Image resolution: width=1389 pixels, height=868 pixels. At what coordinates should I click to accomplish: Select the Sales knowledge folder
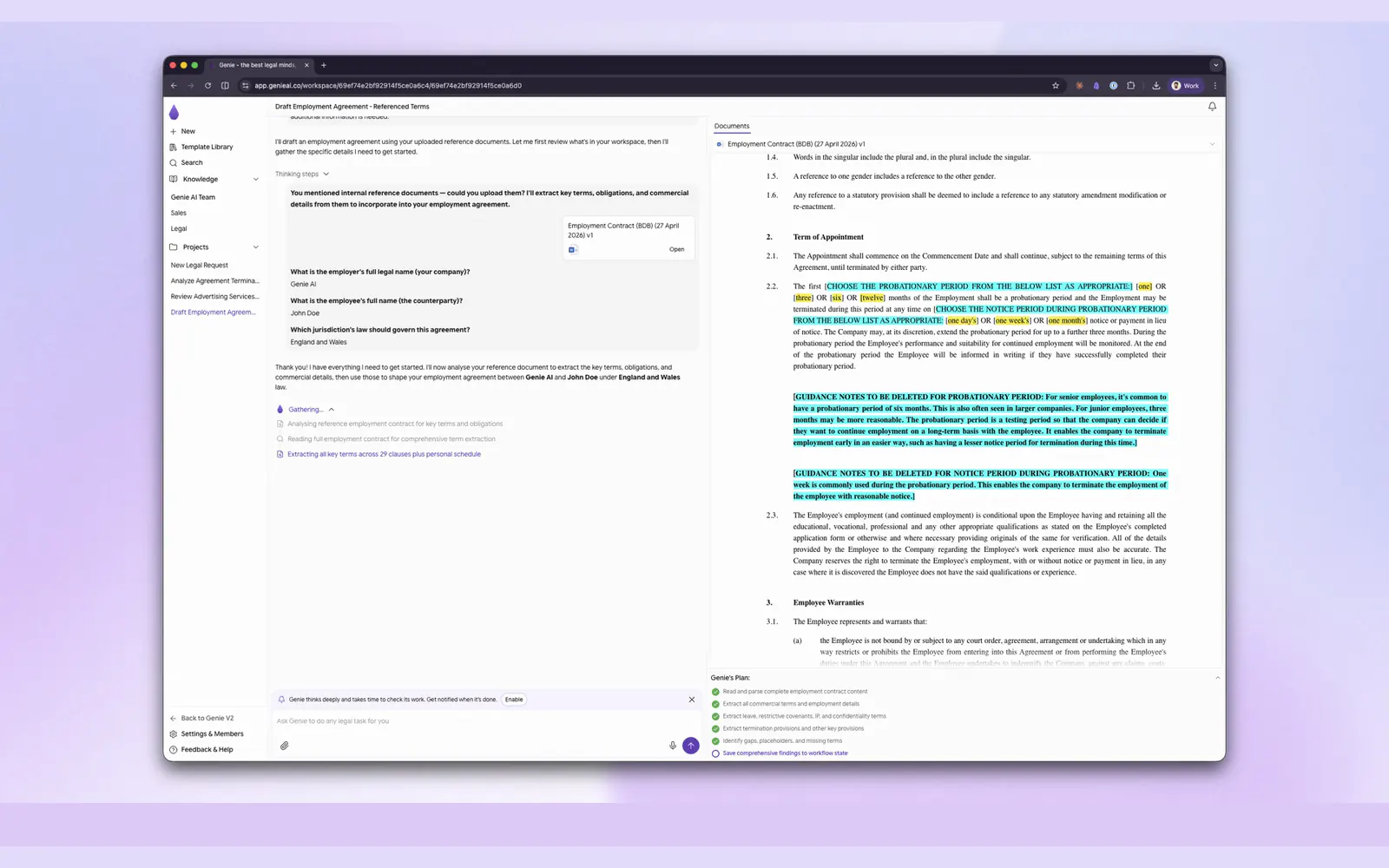pyautogui.click(x=178, y=213)
